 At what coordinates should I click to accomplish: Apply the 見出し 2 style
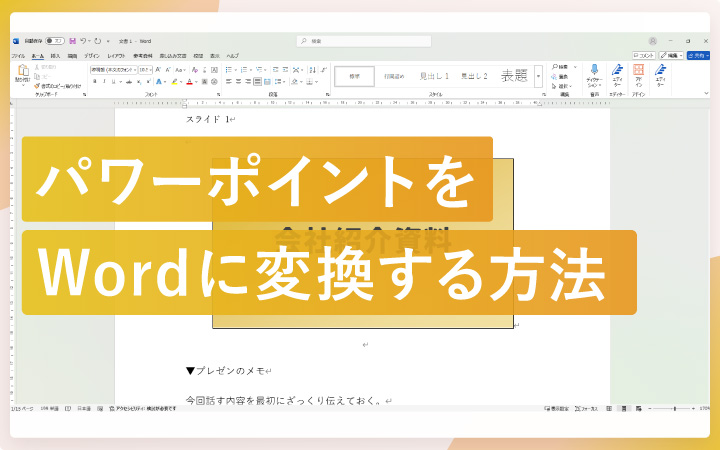pyautogui.click(x=474, y=76)
